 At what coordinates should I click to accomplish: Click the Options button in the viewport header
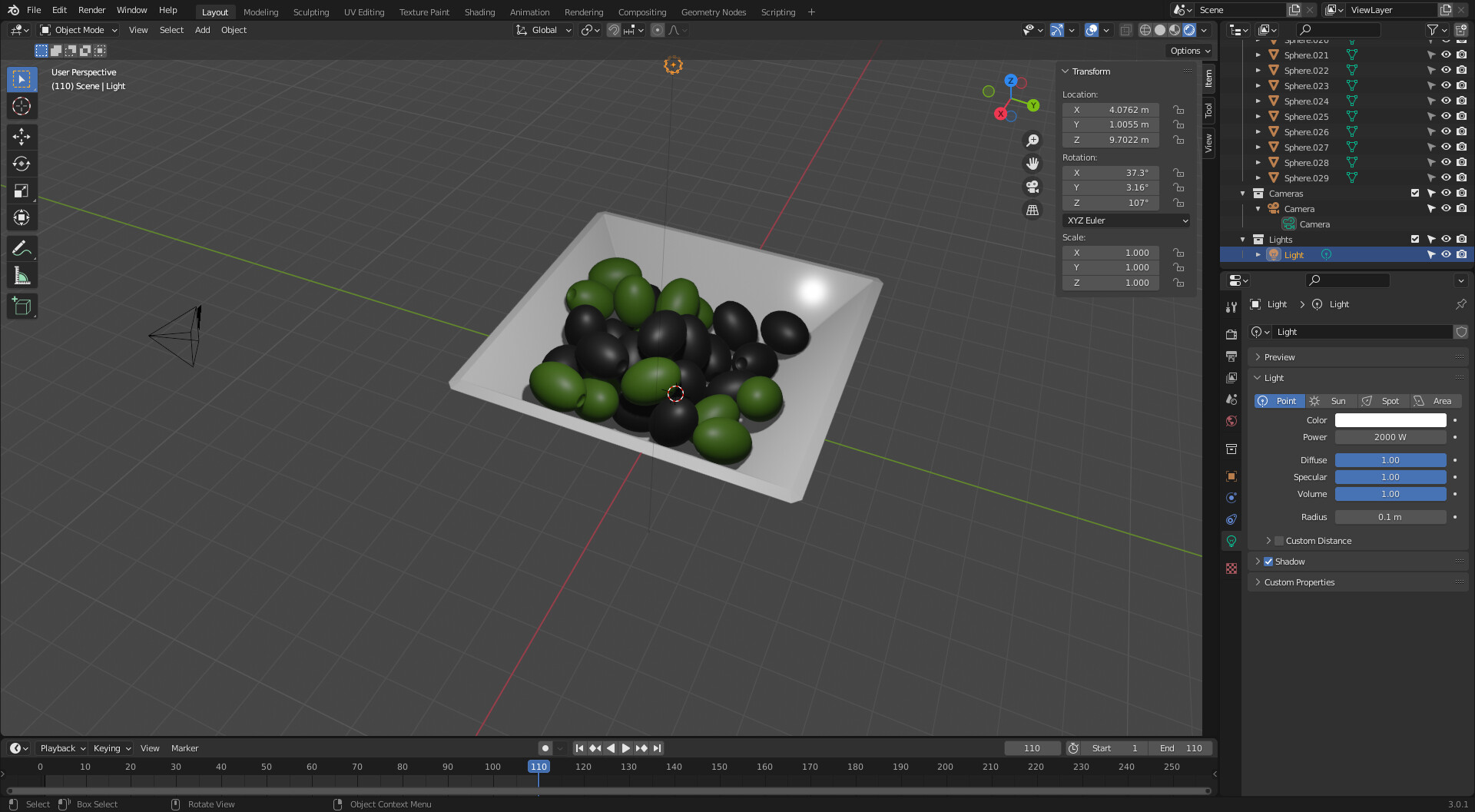click(1188, 50)
